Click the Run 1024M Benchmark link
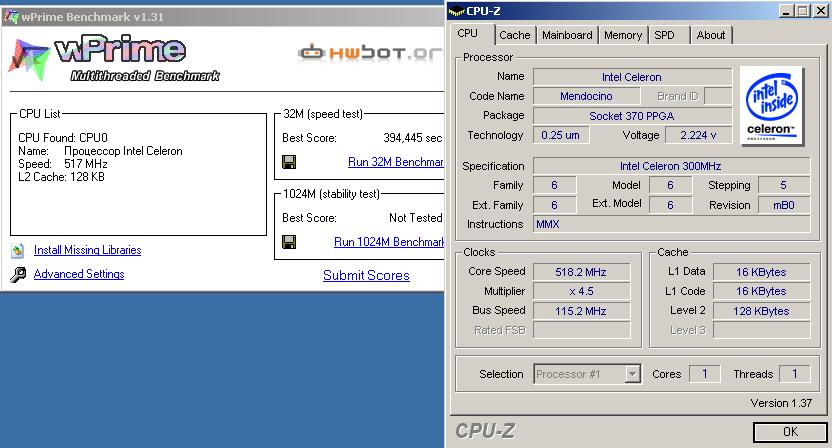832x448 pixels. [388, 242]
